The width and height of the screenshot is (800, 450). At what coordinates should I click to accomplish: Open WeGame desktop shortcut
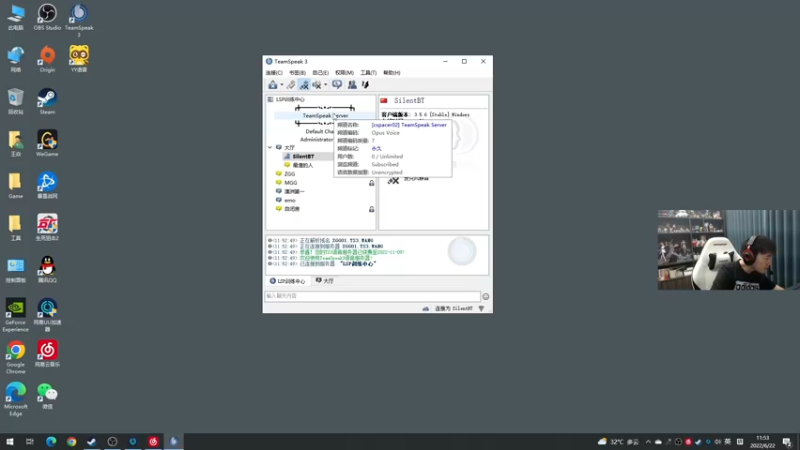point(47,143)
